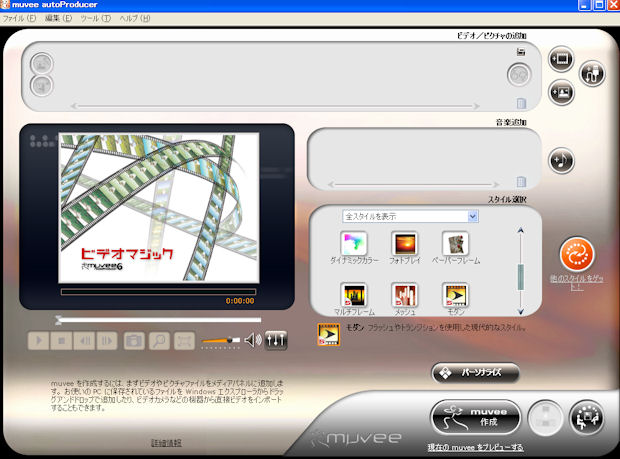The image size is (620, 459).
Task: Select the マルチフレーム style icon
Action: pos(353,295)
